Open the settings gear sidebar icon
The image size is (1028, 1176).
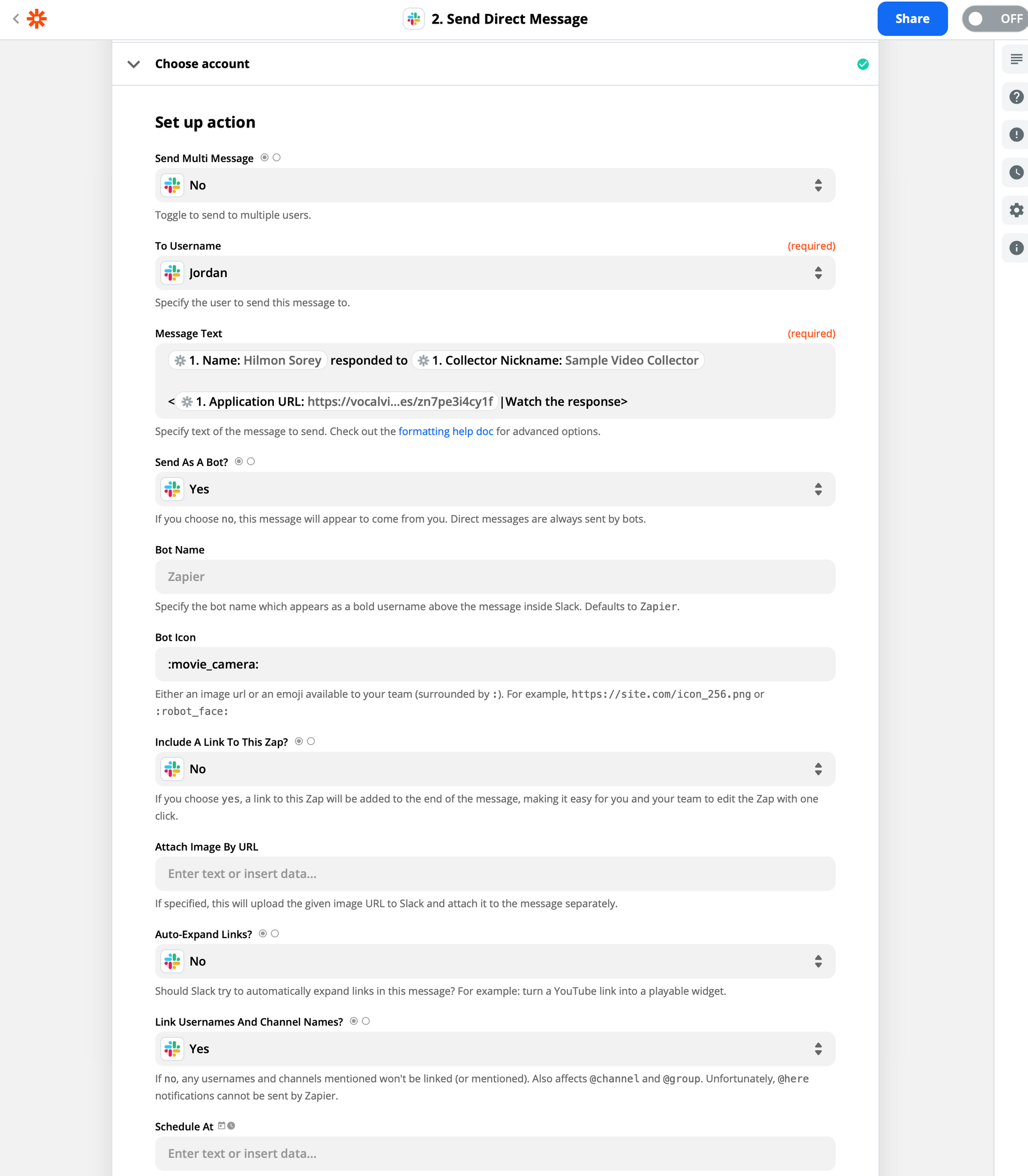(x=1016, y=210)
